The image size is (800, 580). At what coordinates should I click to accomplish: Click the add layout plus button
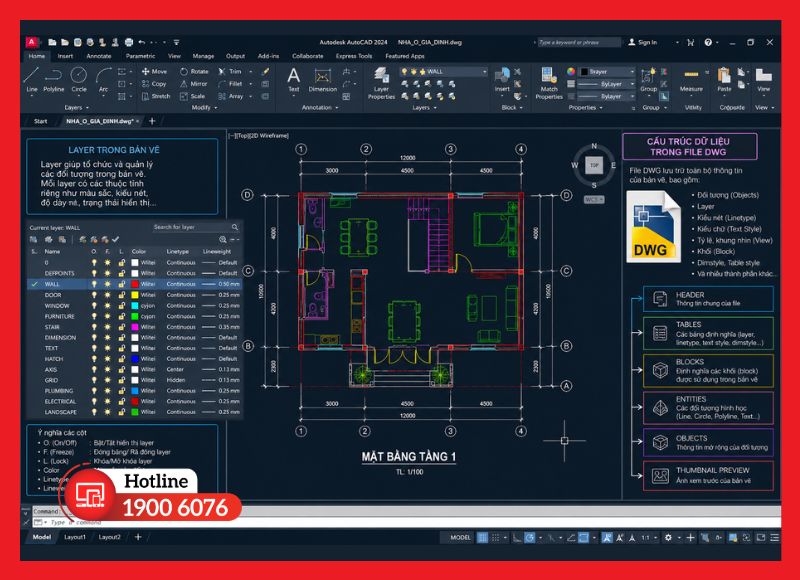pos(138,537)
